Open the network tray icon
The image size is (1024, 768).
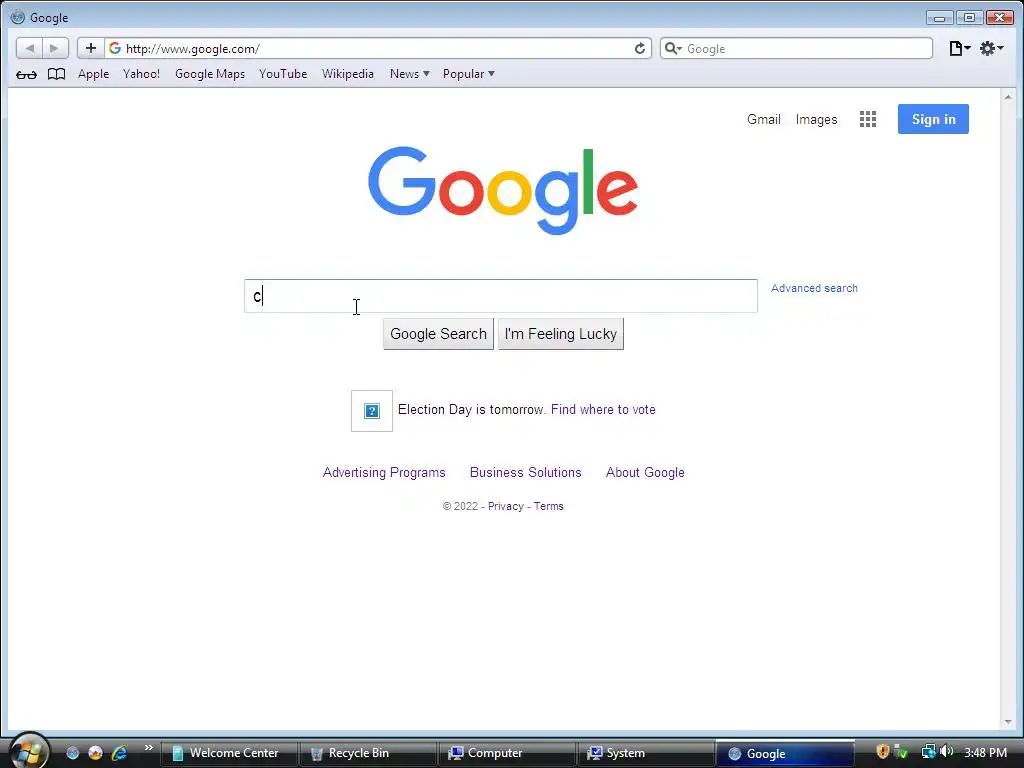[x=928, y=752]
